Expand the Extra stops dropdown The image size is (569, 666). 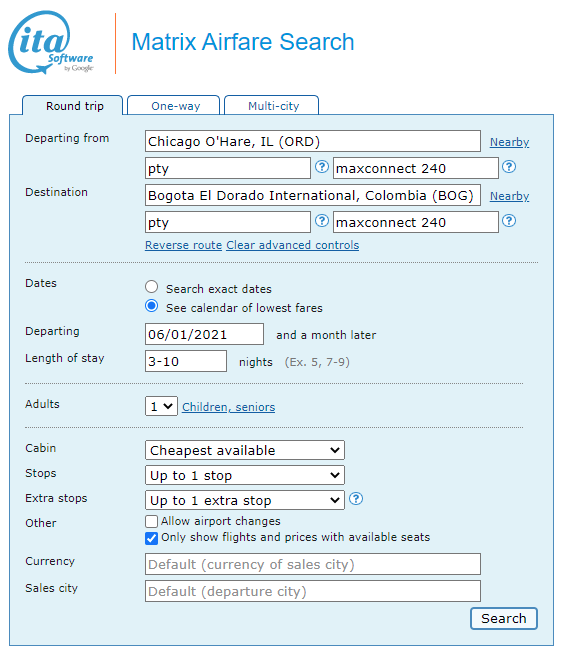pyautogui.click(x=245, y=500)
